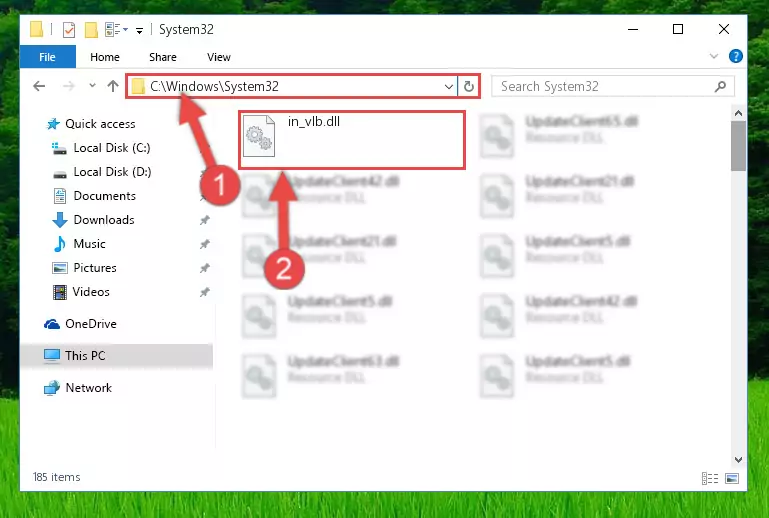Select Network in the sidebar
This screenshot has height=518, width=769.
tap(89, 388)
